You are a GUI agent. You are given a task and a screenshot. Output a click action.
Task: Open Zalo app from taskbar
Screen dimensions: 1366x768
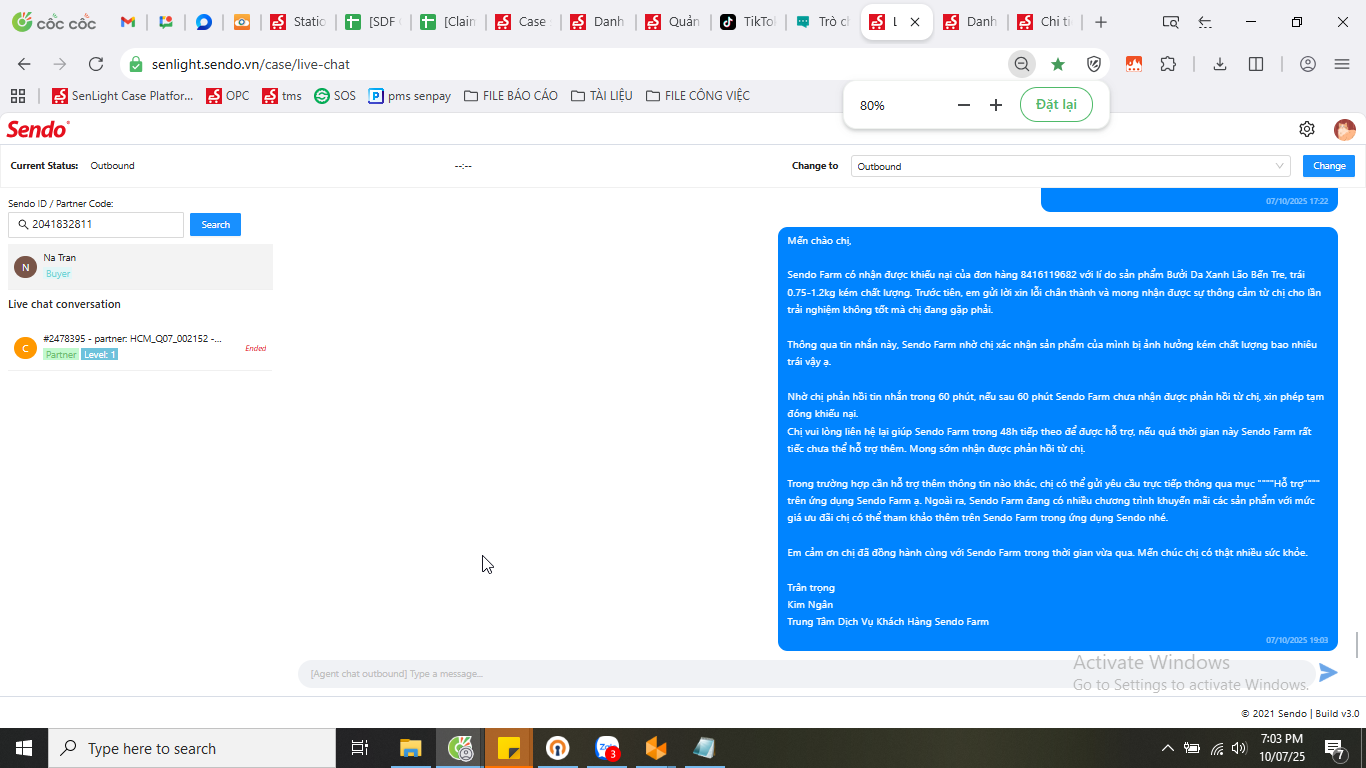click(607, 748)
